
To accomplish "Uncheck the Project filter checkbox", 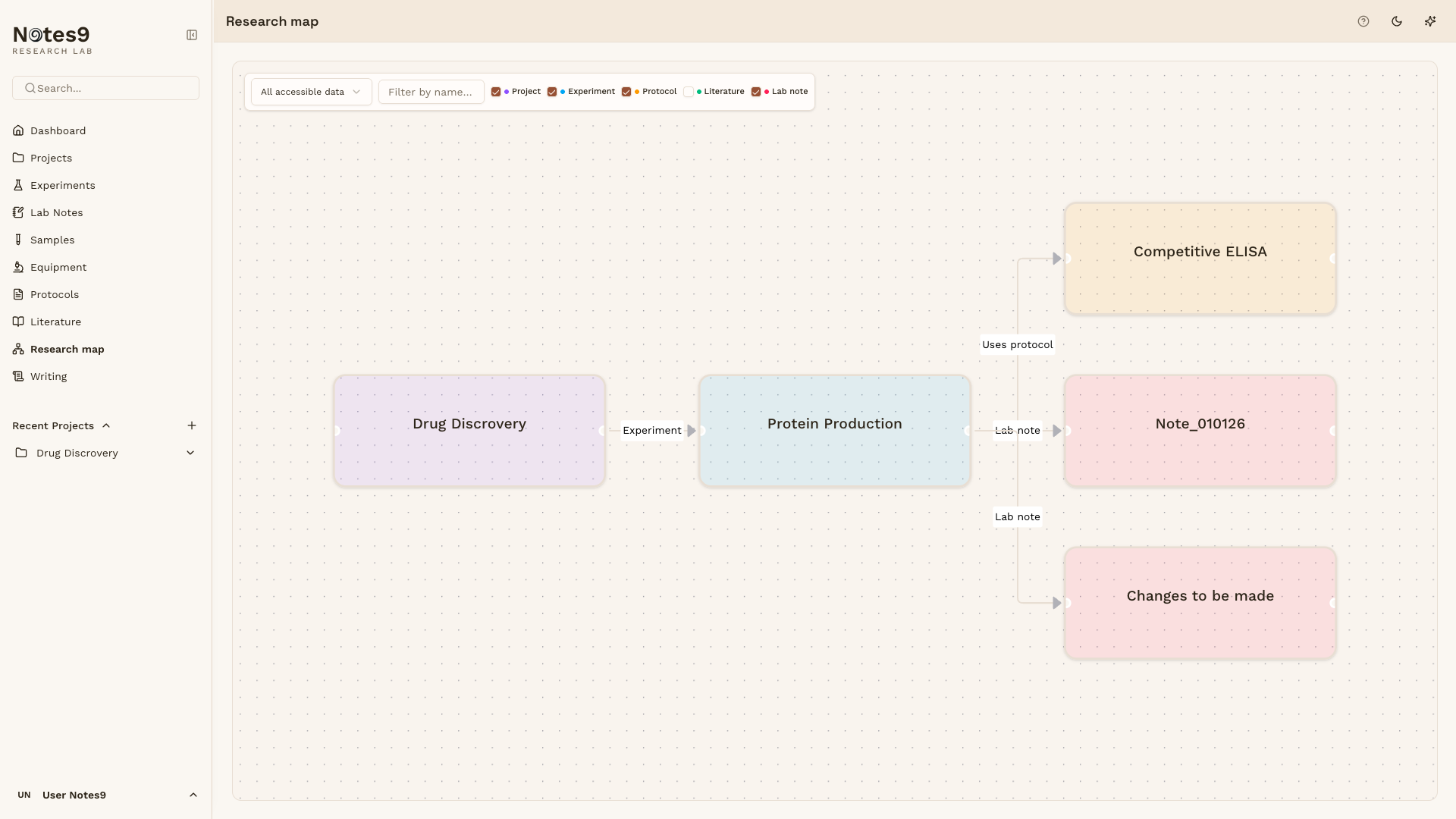I will pos(497,92).
